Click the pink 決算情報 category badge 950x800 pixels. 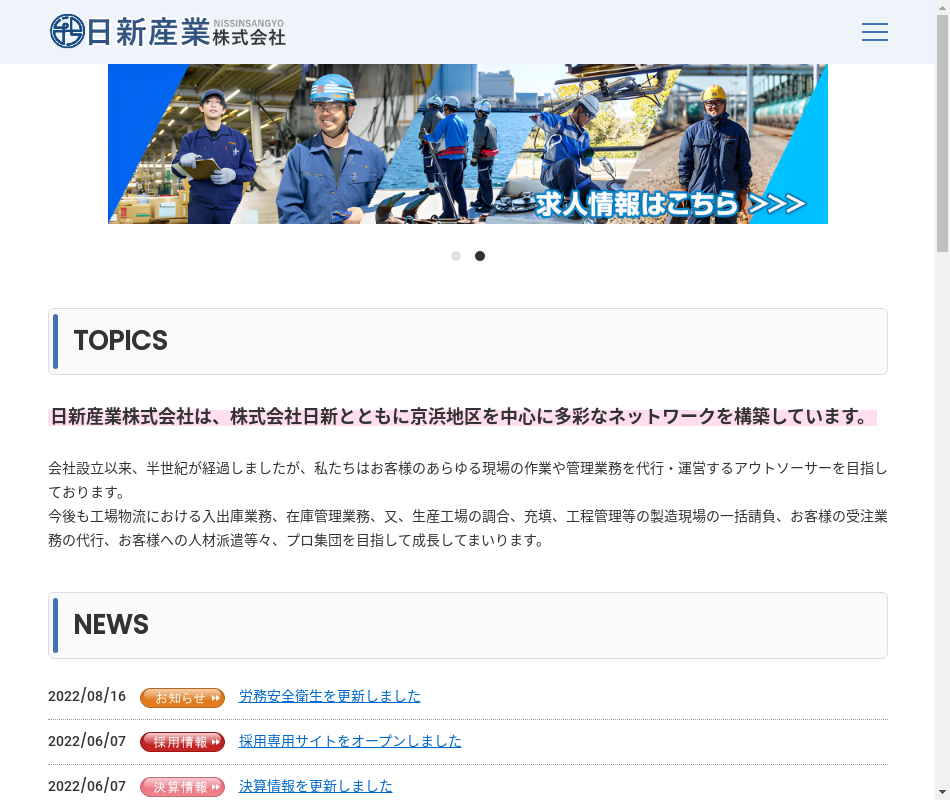182,787
